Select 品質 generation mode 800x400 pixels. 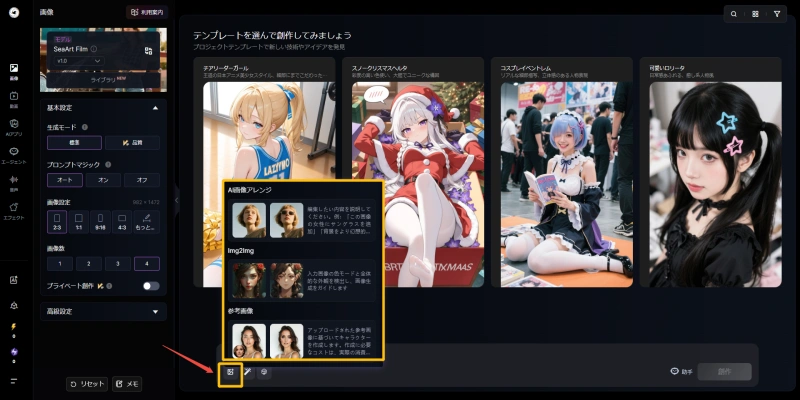point(132,143)
